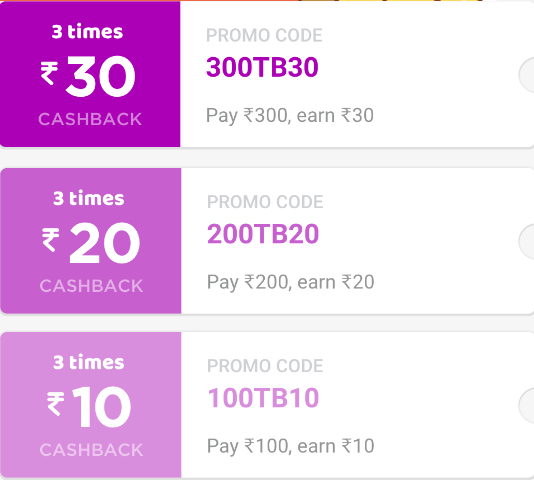Click the ₹10 cashback light purple badge
This screenshot has height=480, width=534.
pyautogui.click(x=91, y=405)
